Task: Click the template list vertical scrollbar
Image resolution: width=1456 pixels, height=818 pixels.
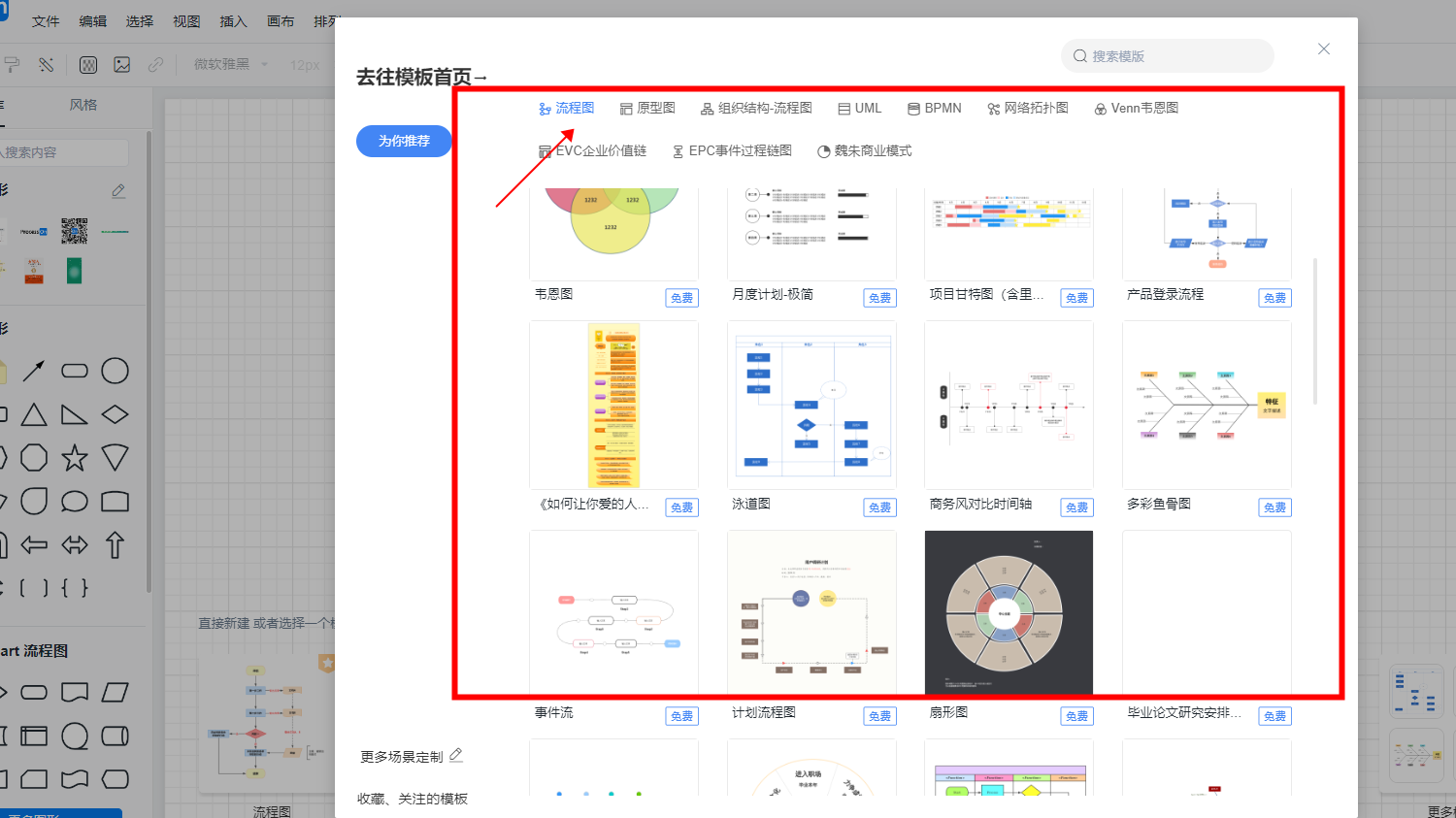Action: (x=1315, y=331)
